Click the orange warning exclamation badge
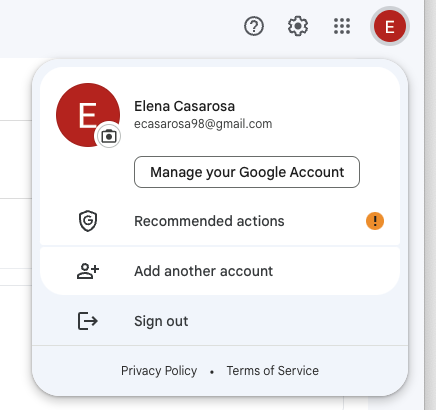Viewport: 436px width, 410px height. tap(375, 221)
